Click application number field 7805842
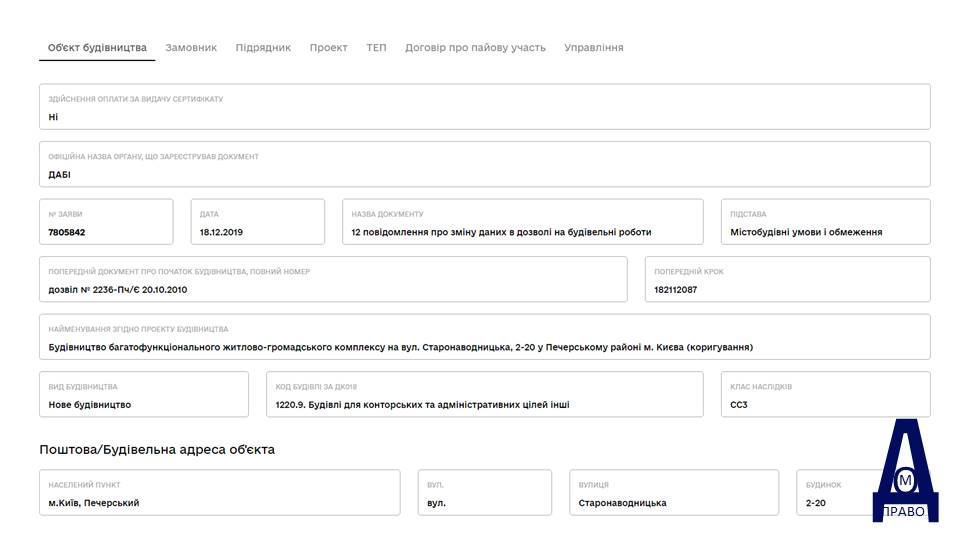Viewport: 960px width, 540px height. coord(106,222)
